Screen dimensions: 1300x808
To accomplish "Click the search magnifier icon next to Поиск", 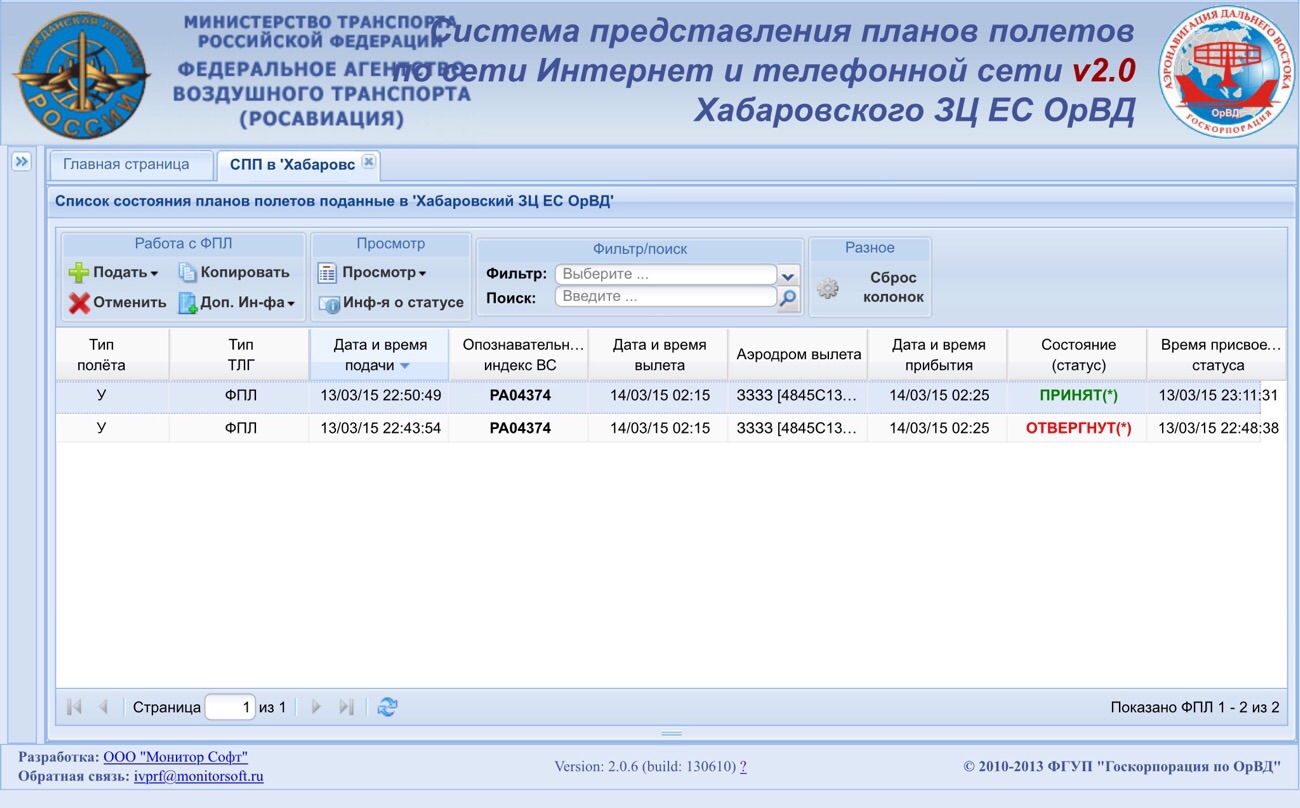I will (x=788, y=298).
